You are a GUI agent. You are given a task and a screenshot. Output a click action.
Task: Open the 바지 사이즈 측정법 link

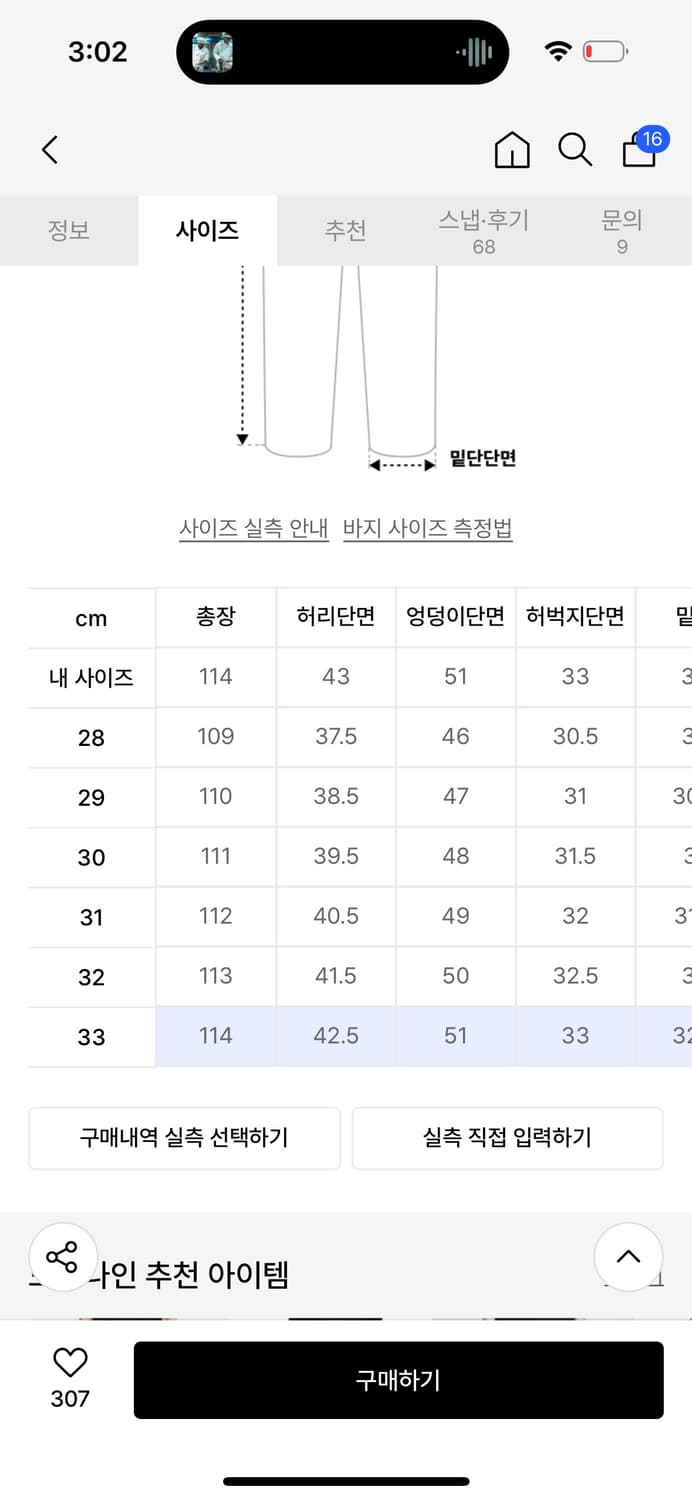[428, 528]
